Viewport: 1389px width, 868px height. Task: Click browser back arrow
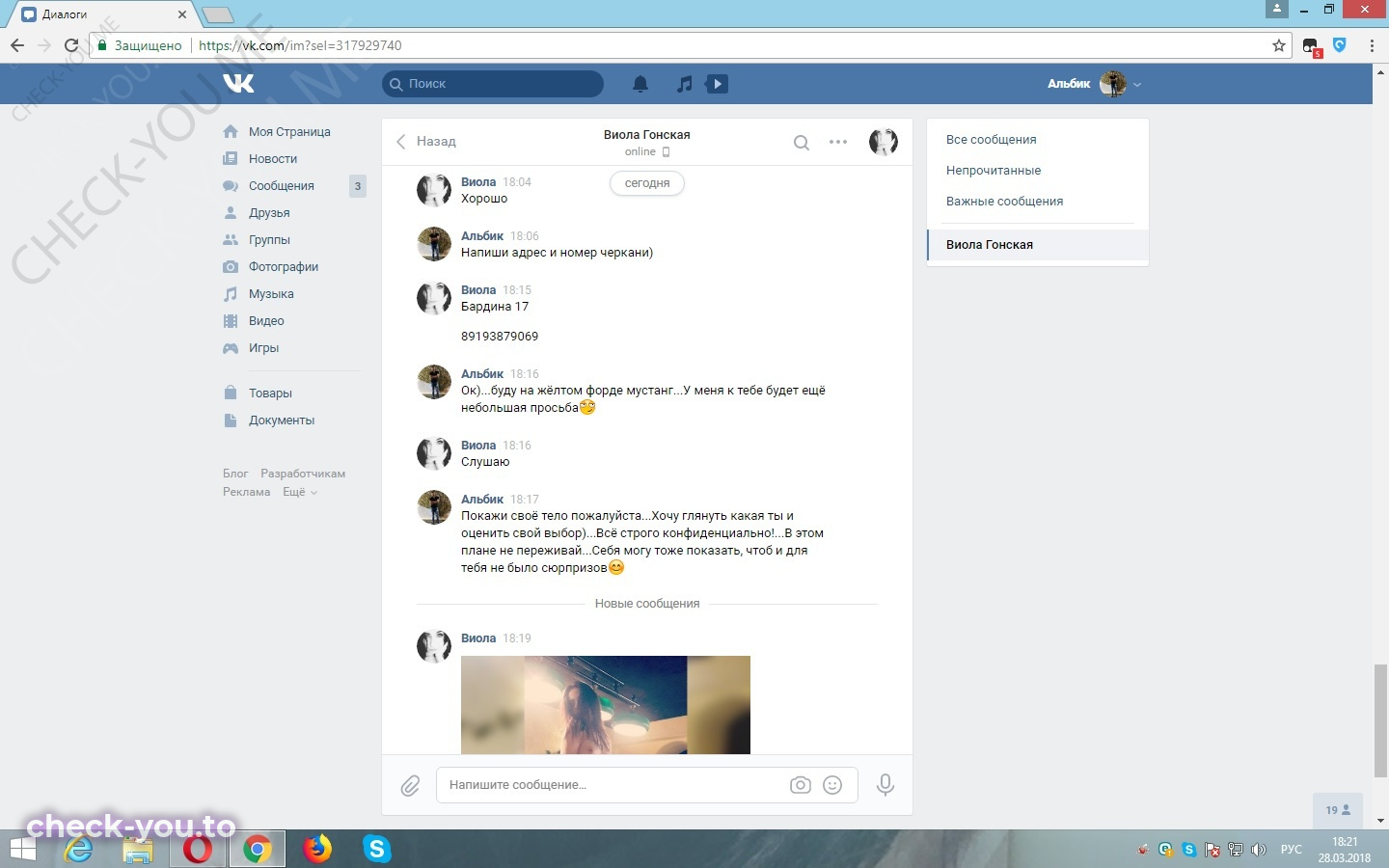16,45
